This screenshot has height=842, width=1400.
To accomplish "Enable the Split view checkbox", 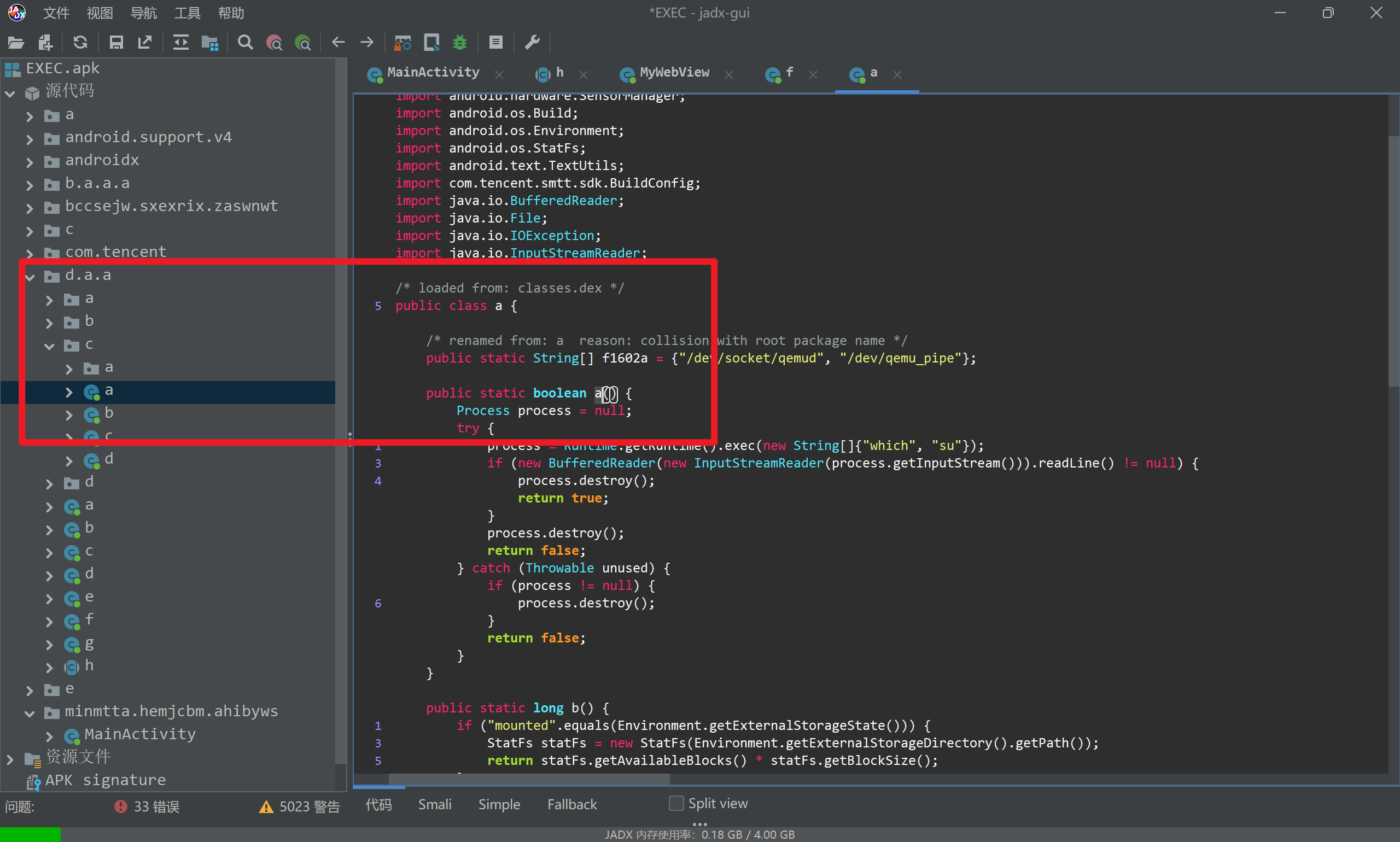I will (x=676, y=803).
